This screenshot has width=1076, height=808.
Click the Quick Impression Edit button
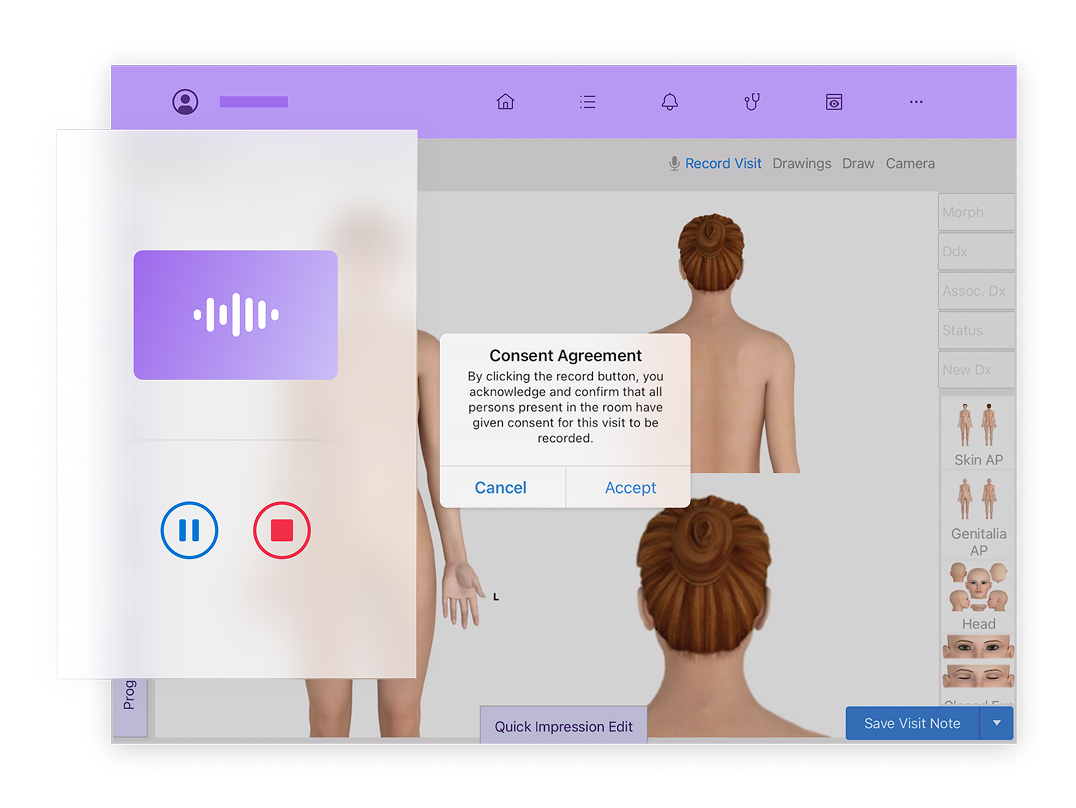click(563, 725)
